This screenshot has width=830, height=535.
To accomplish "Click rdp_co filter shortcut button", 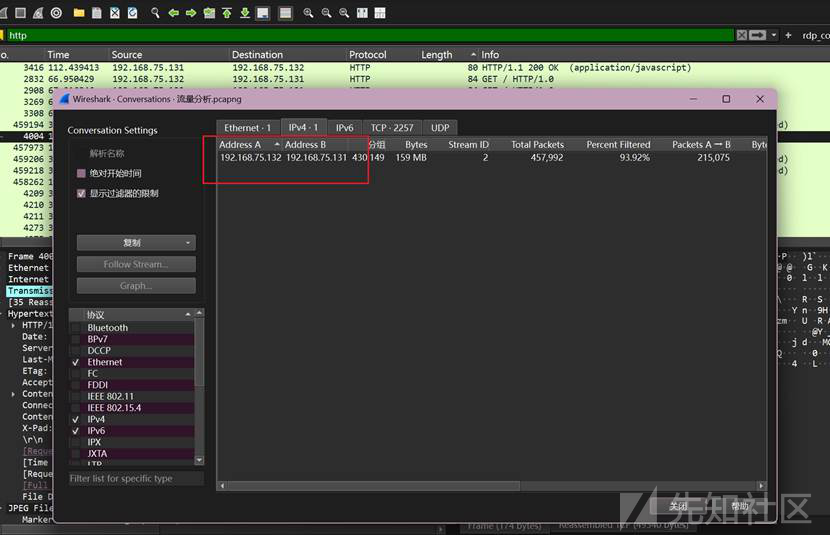I will (x=815, y=35).
